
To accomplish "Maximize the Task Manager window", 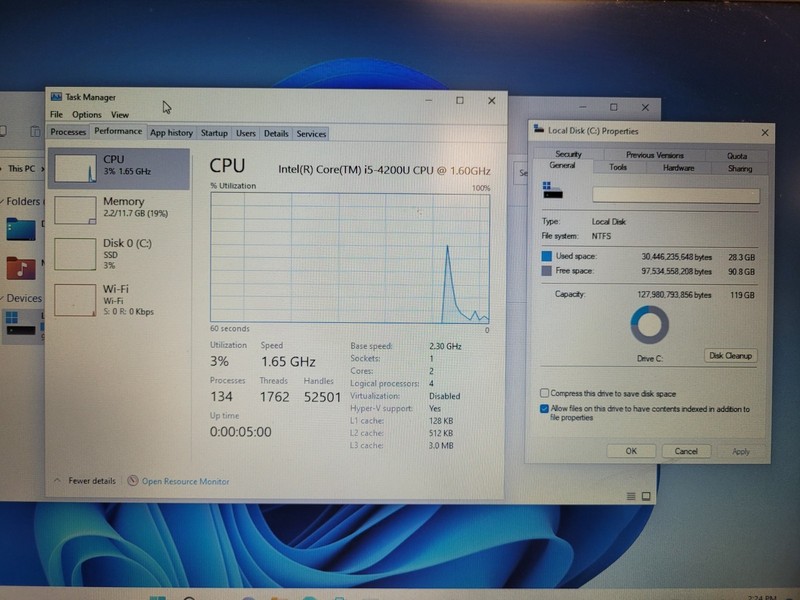I will tap(460, 101).
